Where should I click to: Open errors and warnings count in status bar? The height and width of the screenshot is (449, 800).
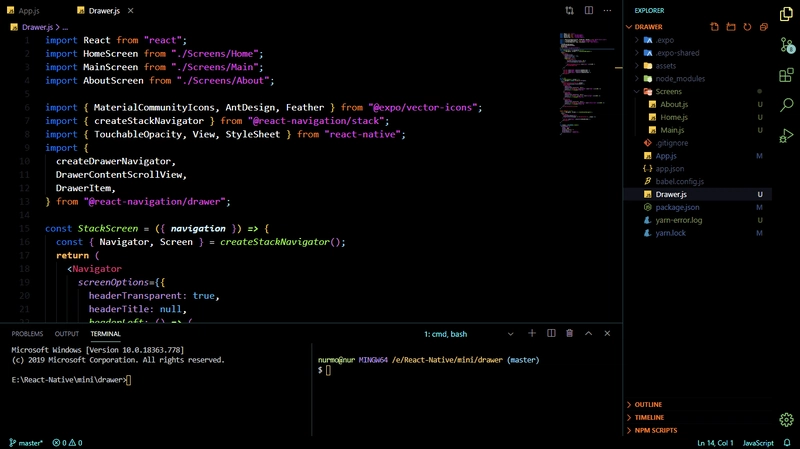tap(67, 443)
